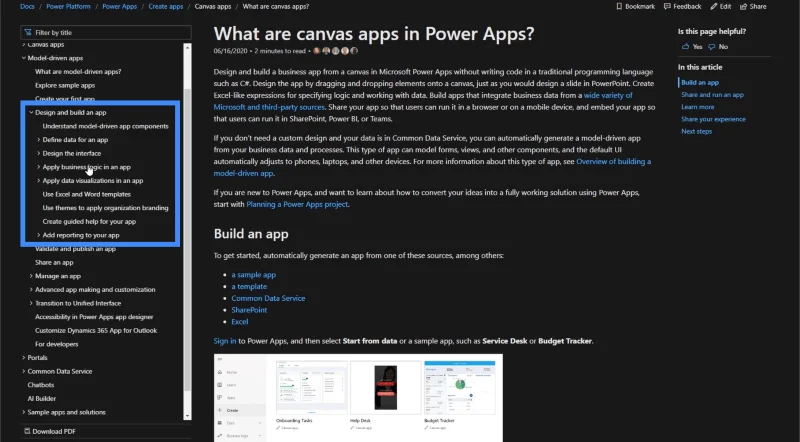Select Create guided help for your app
Screen dimensions: 800x442
coord(89,222)
